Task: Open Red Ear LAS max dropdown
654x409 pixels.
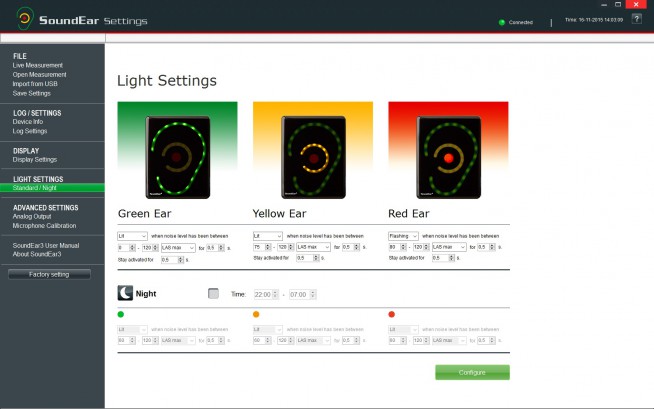Action: click(x=449, y=247)
